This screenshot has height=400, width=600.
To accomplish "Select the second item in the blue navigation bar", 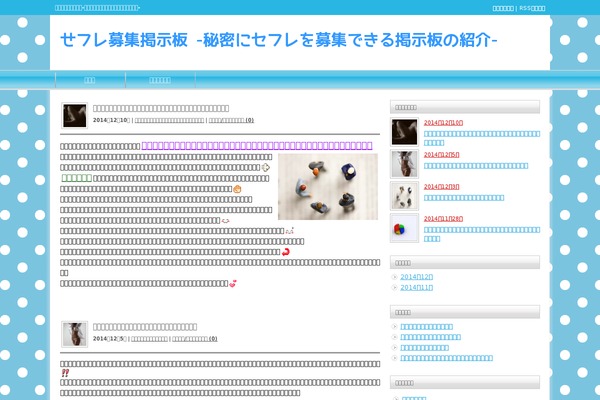I will tap(160, 80).
